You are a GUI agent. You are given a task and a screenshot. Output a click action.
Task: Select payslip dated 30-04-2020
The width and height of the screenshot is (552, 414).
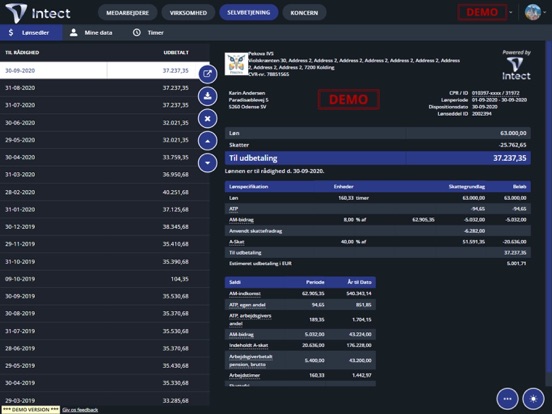105,157
